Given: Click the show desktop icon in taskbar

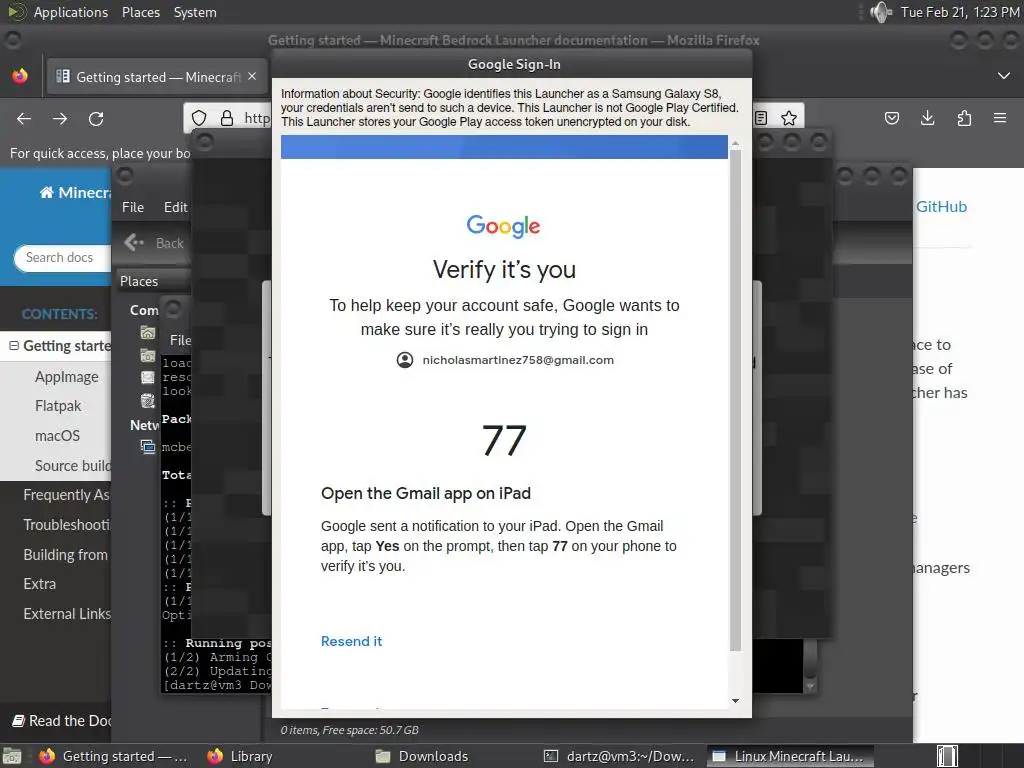Looking at the screenshot, I should click(x=12, y=756).
